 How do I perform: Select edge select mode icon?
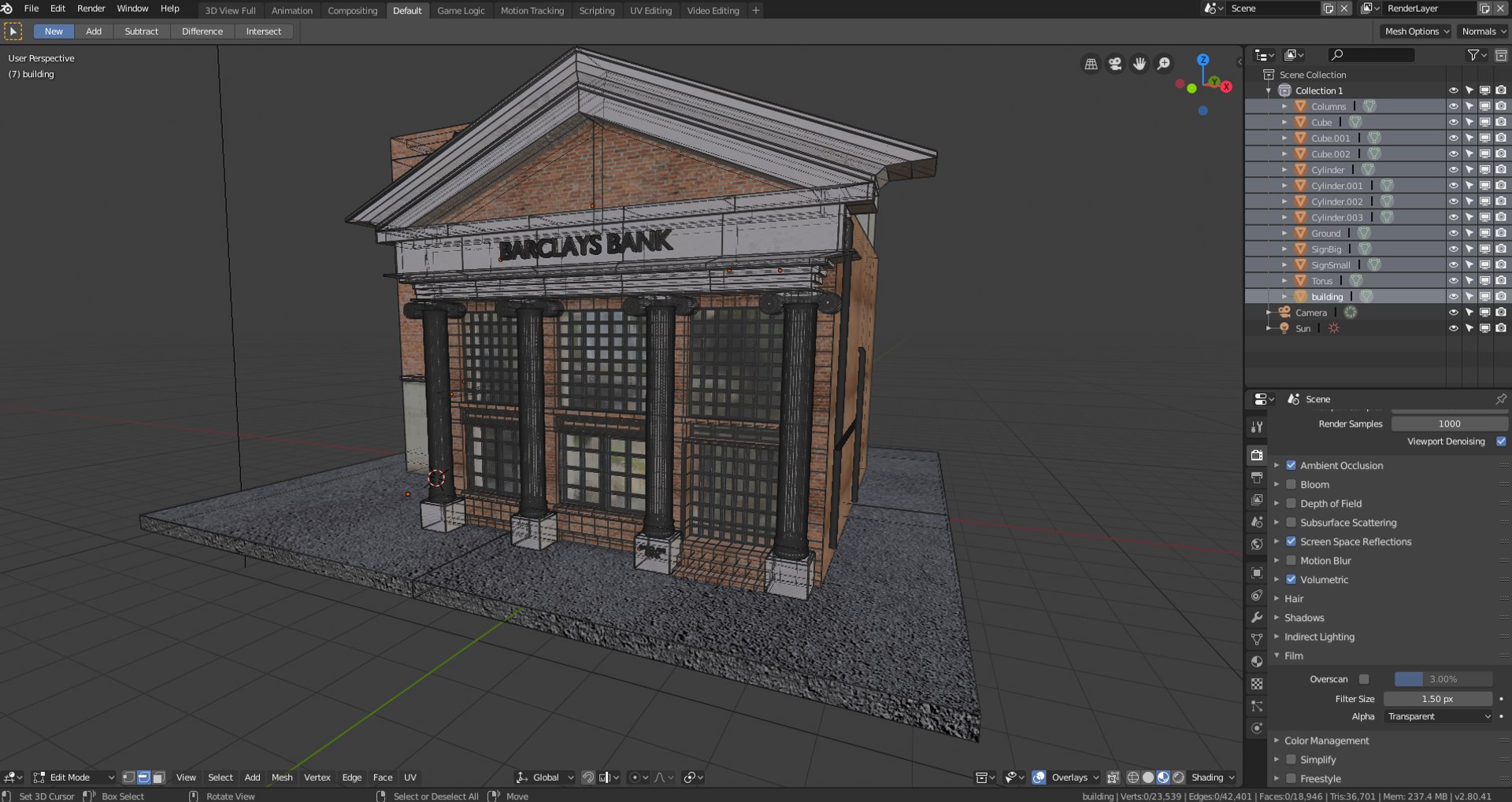143,778
